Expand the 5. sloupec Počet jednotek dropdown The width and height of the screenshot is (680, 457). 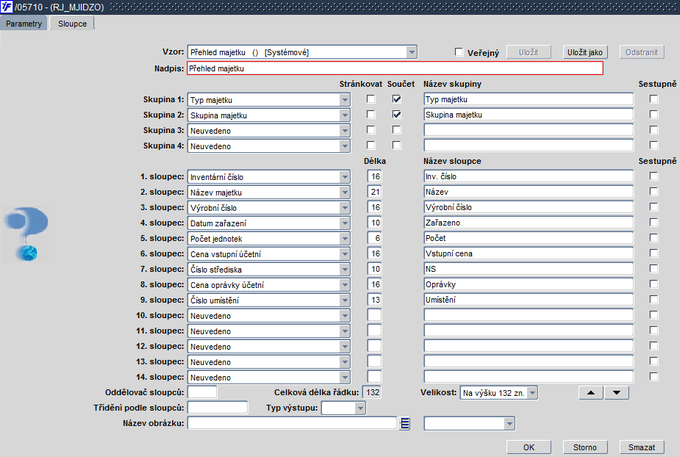click(345, 238)
